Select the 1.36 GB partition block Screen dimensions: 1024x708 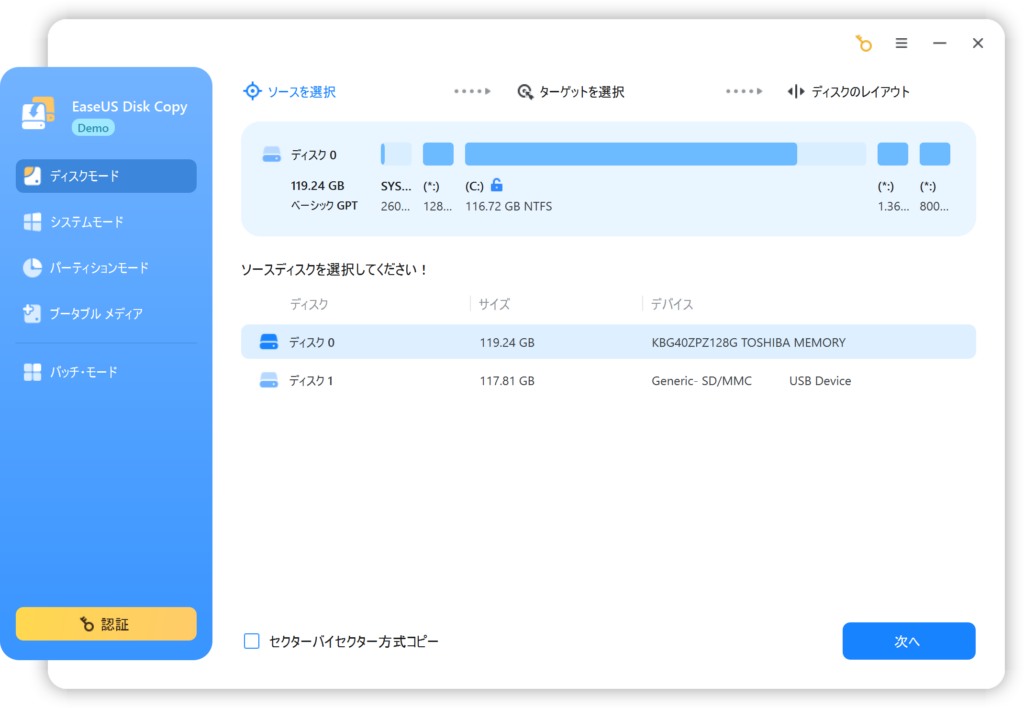(893, 154)
